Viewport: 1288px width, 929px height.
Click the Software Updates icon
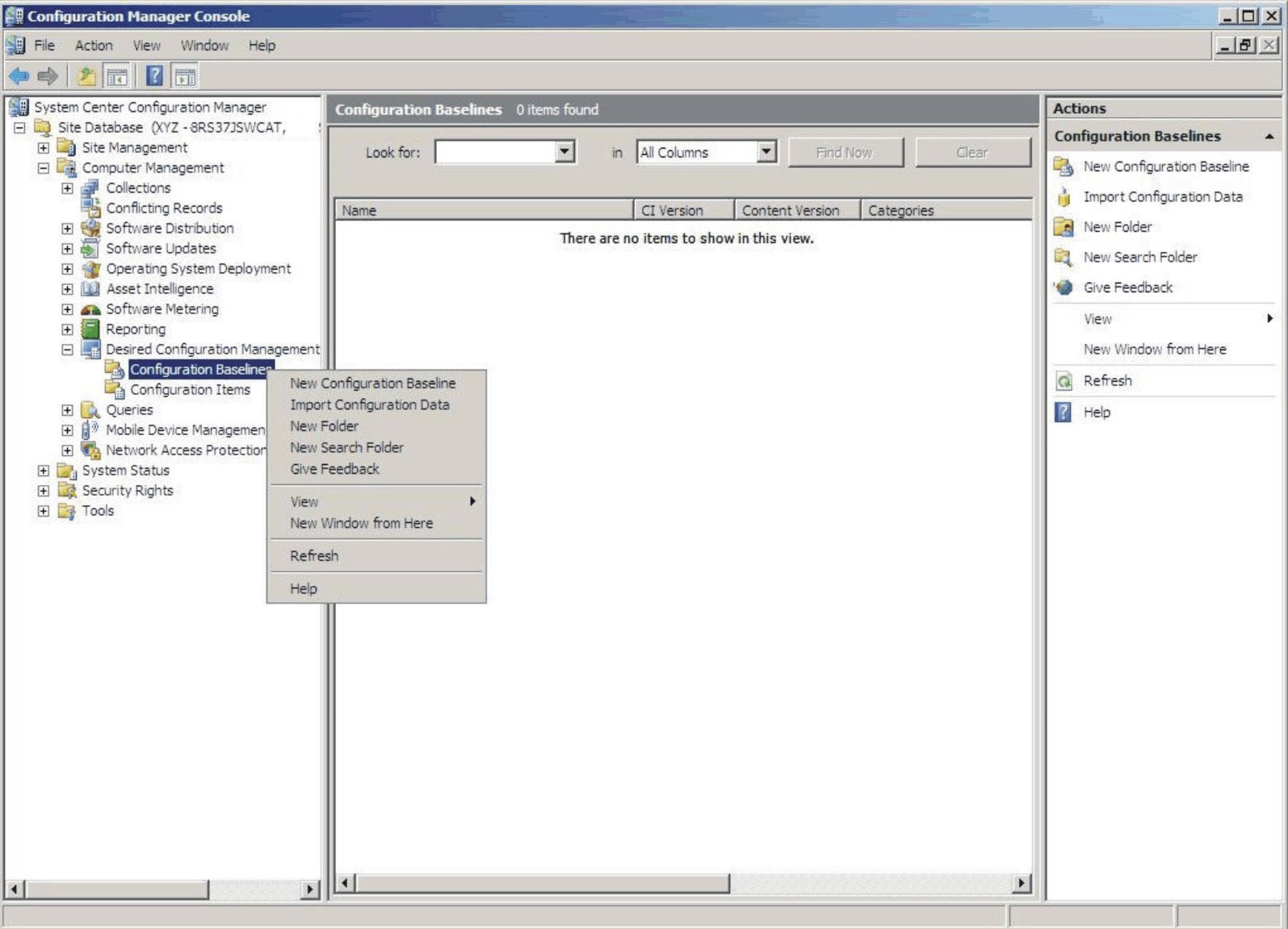coord(90,249)
